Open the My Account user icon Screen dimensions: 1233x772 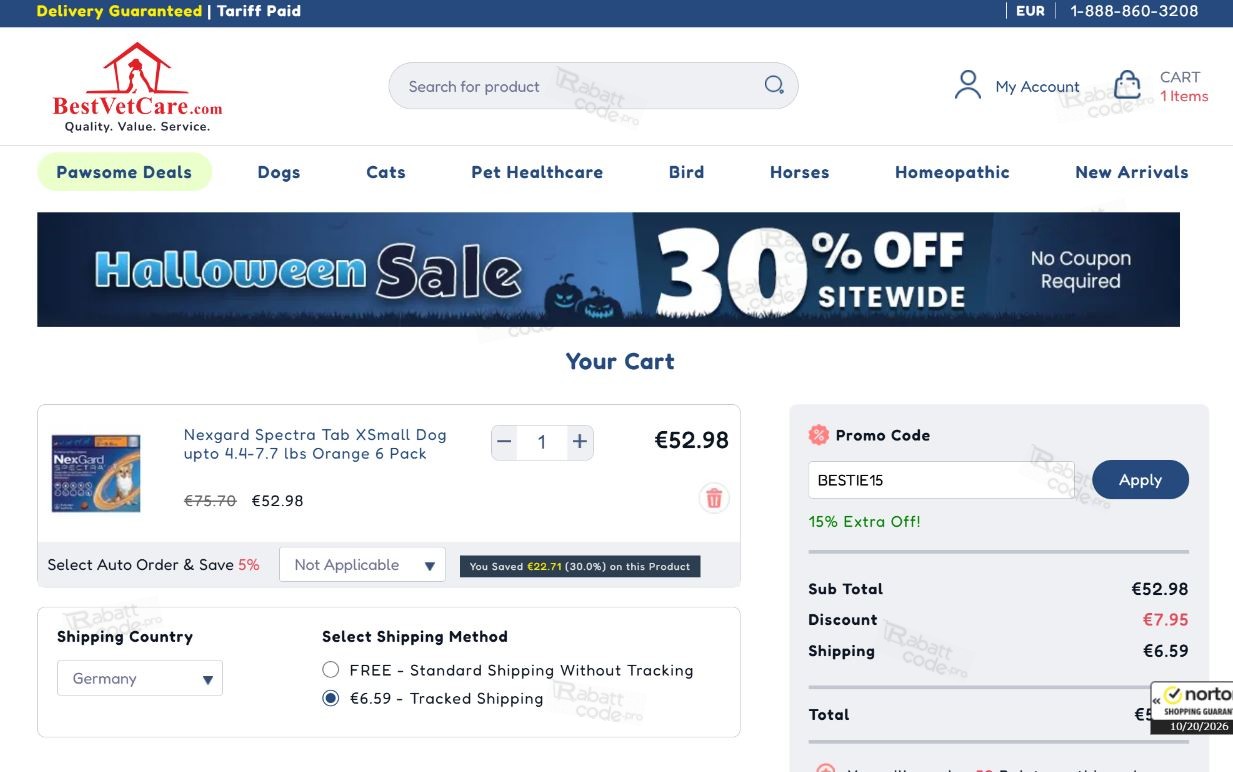pyautogui.click(x=967, y=85)
